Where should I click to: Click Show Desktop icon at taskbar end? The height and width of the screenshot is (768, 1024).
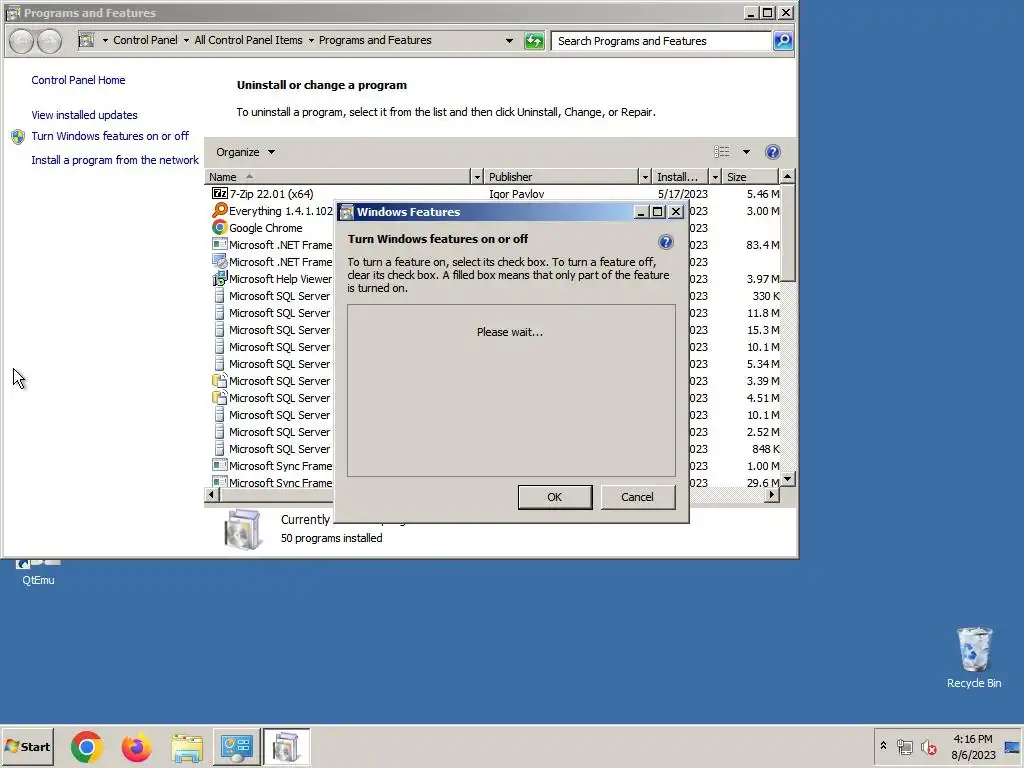point(1012,747)
